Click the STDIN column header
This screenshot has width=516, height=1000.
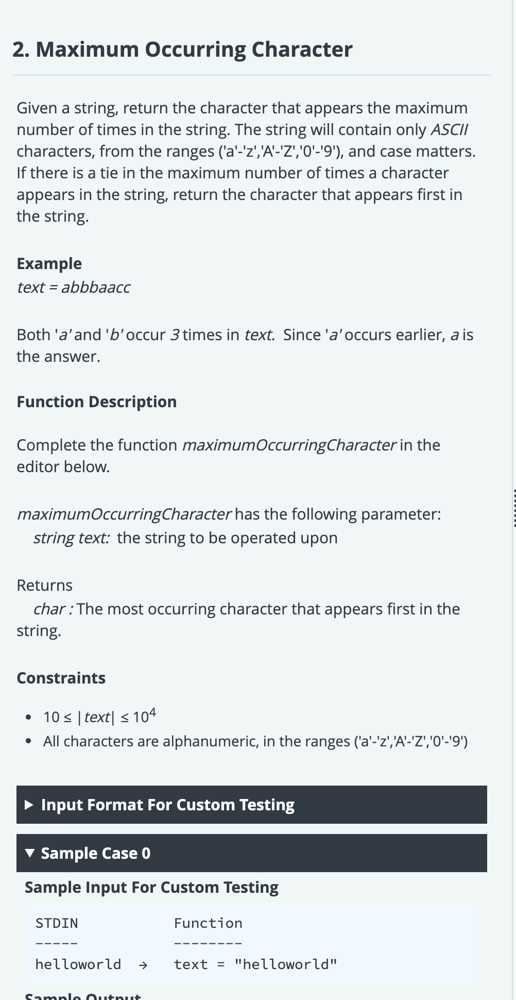coord(57,923)
